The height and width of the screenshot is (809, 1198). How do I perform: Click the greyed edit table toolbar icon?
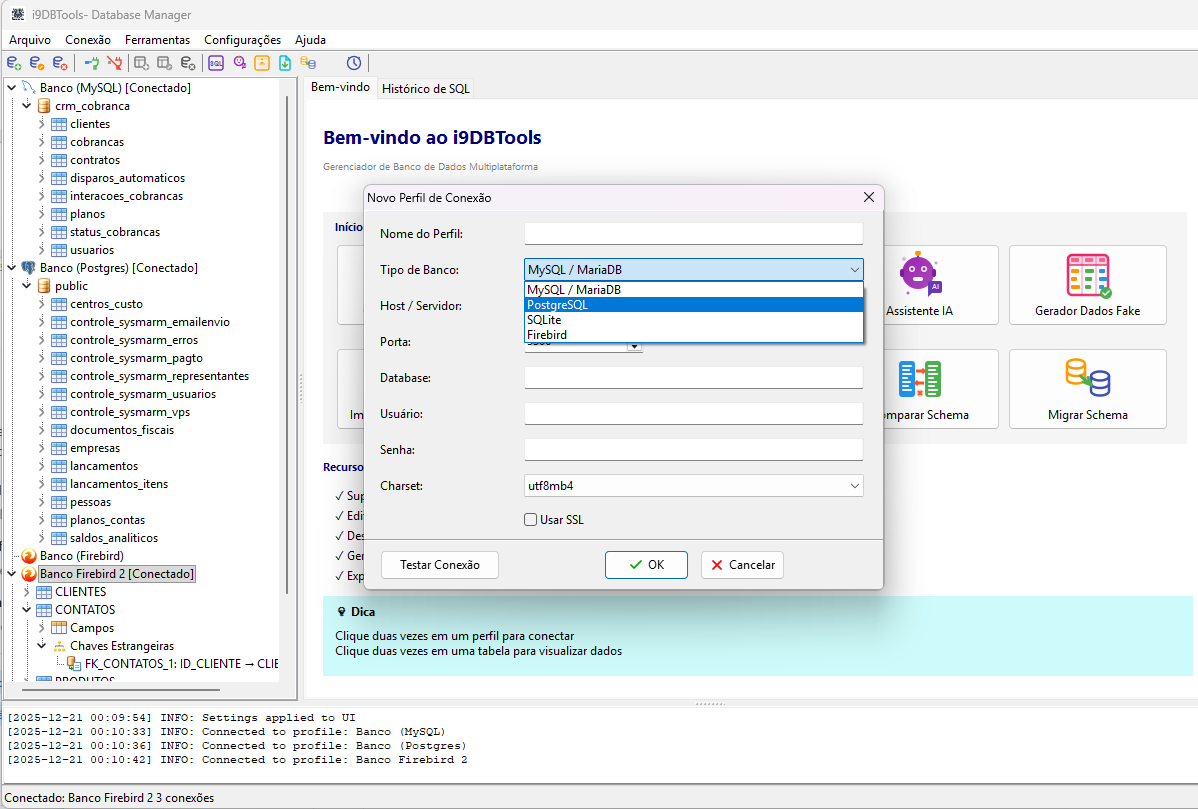(164, 63)
